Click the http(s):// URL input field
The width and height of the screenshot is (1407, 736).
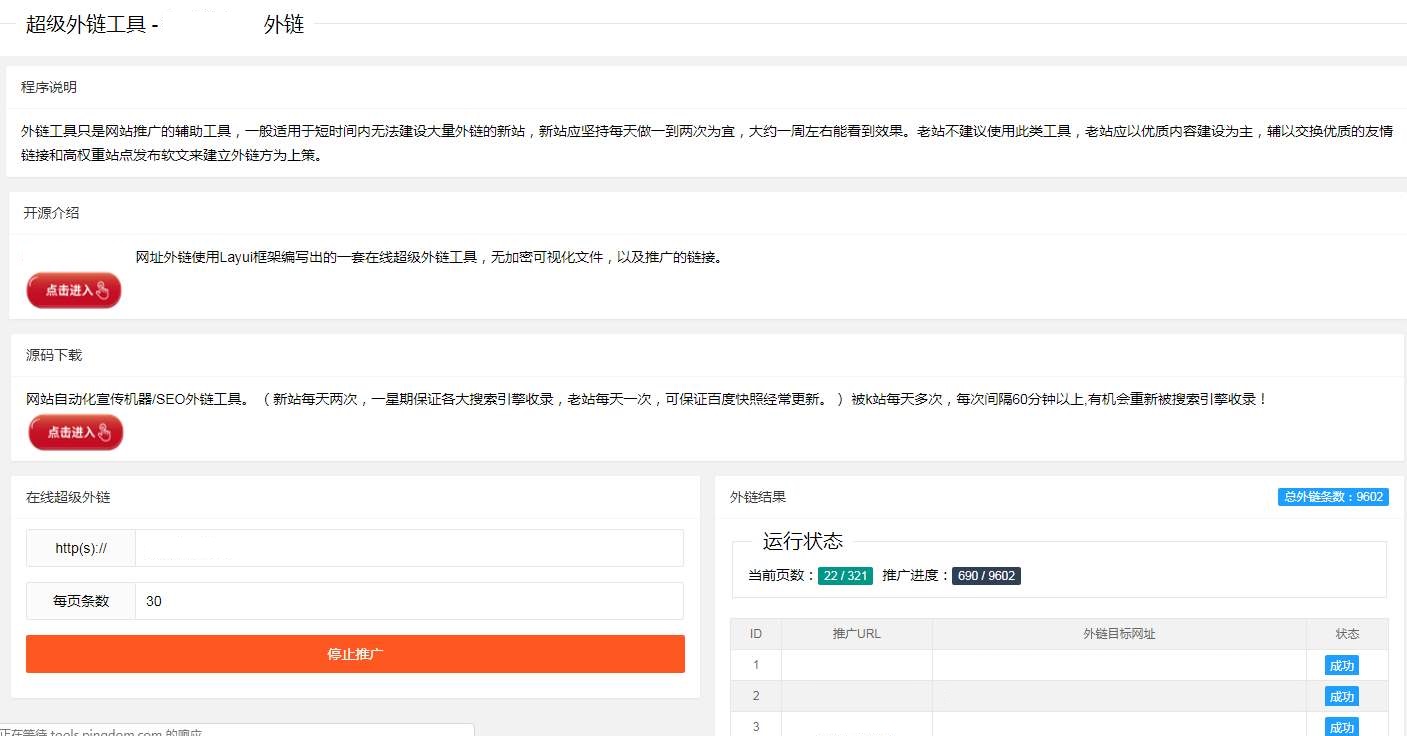pyautogui.click(x=410, y=548)
